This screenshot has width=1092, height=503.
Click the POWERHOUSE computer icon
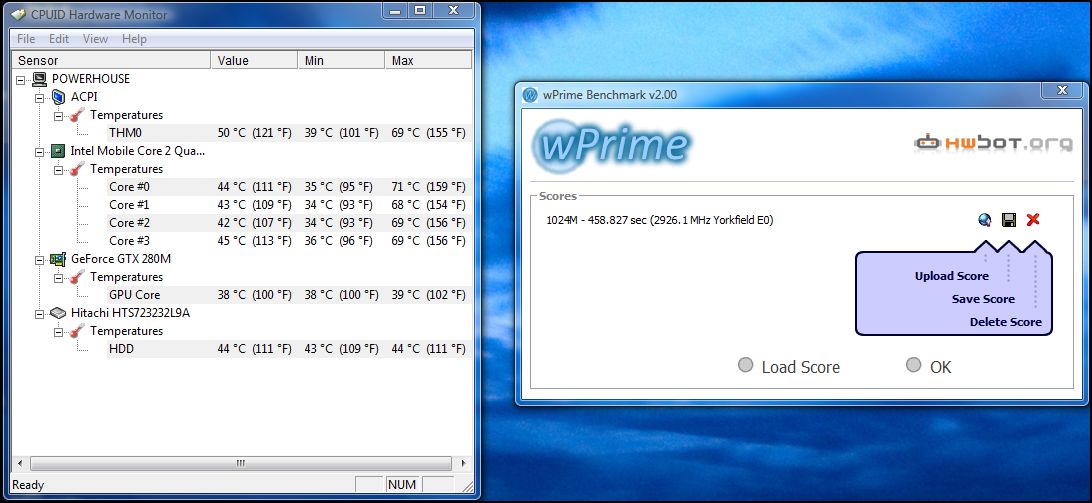point(40,79)
